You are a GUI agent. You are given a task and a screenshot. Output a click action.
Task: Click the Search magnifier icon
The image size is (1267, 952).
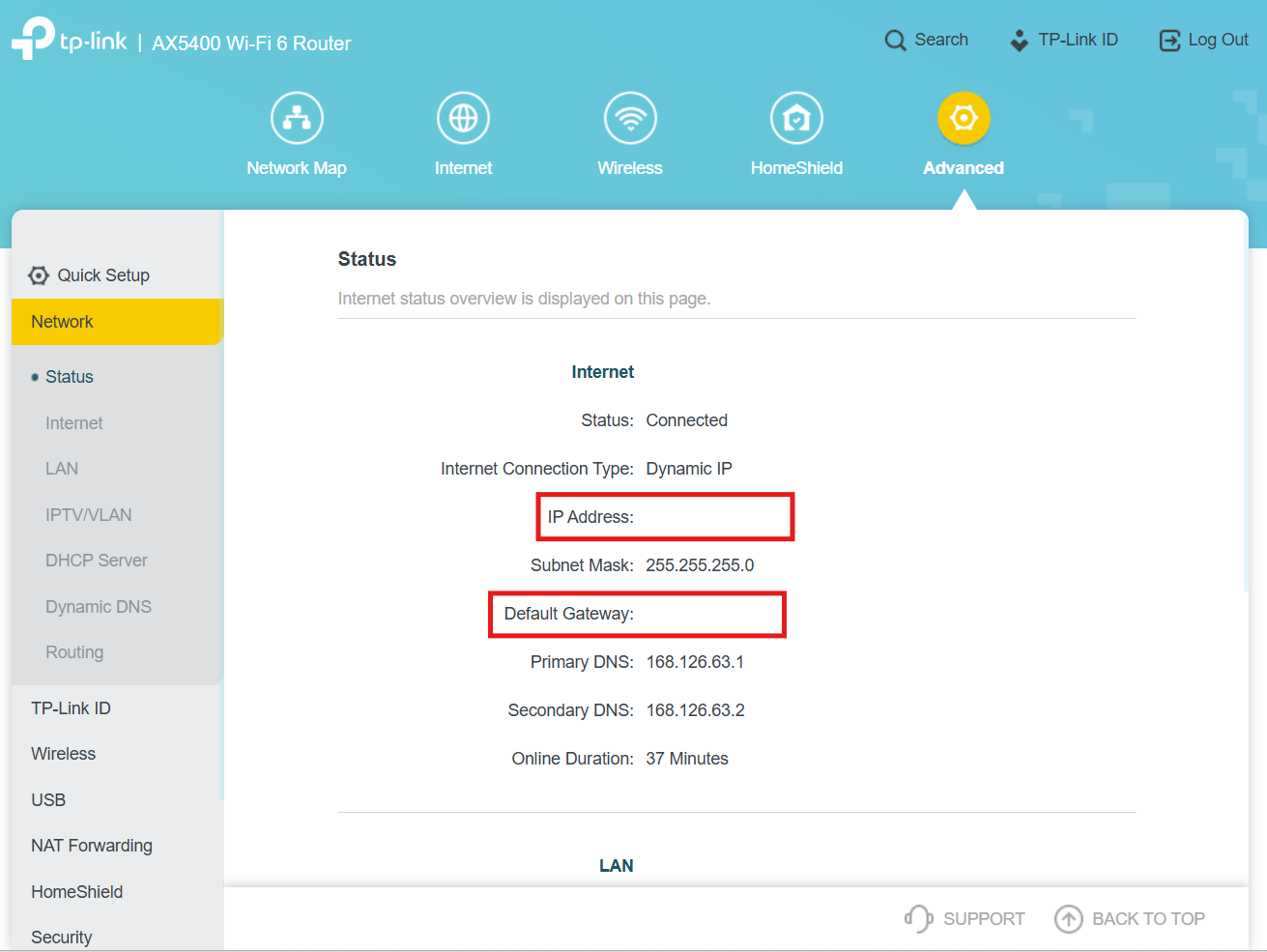(x=896, y=41)
